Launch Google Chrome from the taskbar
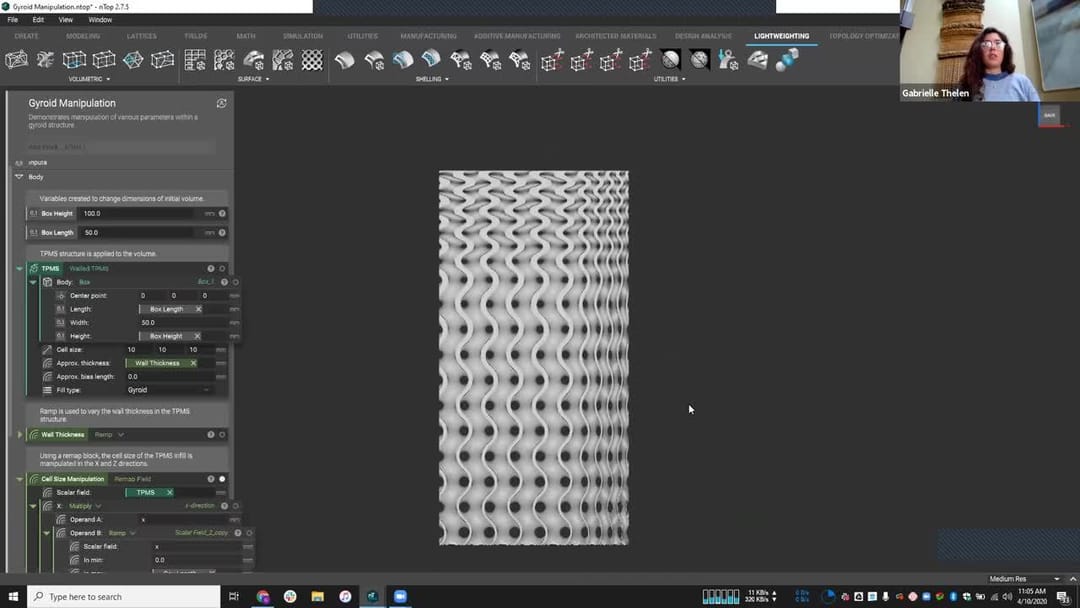1080x608 pixels. (x=262, y=596)
